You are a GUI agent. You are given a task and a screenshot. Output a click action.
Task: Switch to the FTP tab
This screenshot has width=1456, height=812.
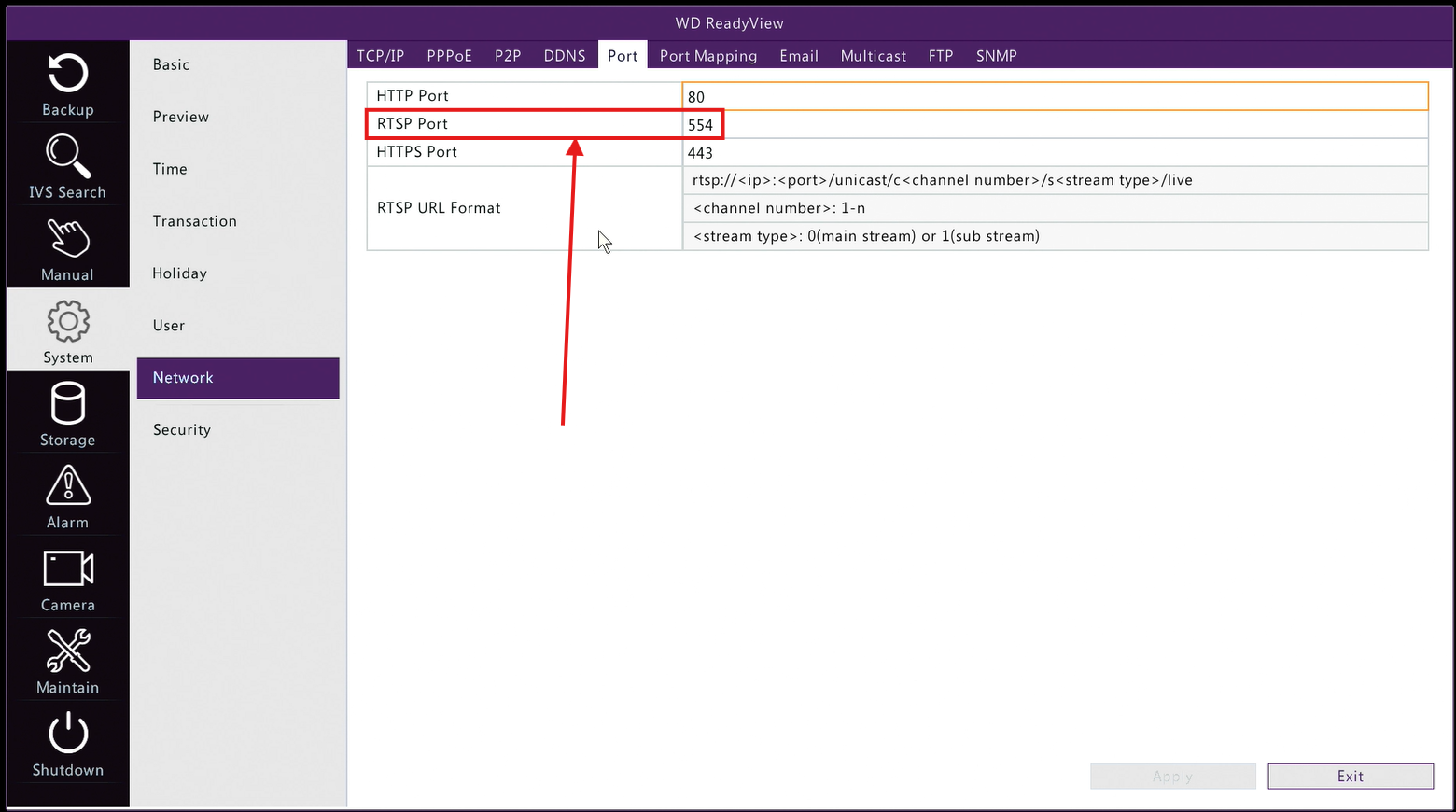941,56
